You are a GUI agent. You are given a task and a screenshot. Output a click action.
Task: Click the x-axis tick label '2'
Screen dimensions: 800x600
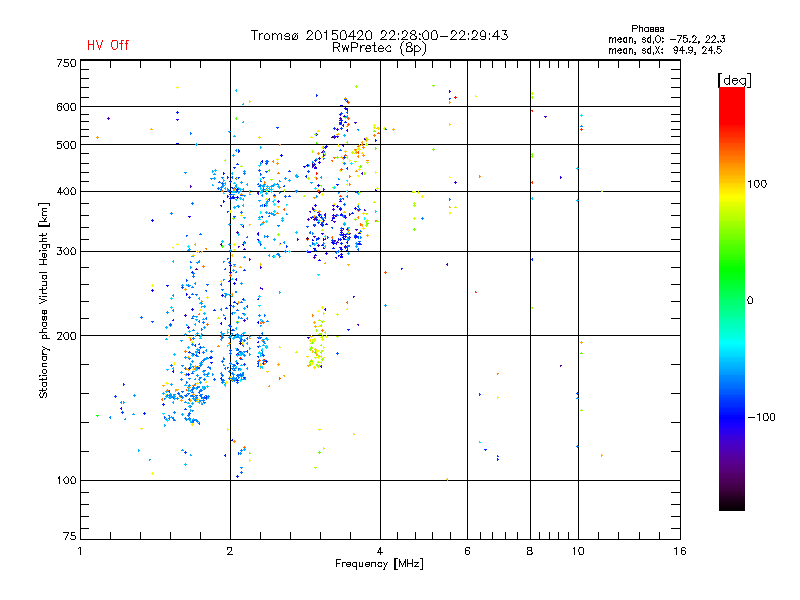230,551
